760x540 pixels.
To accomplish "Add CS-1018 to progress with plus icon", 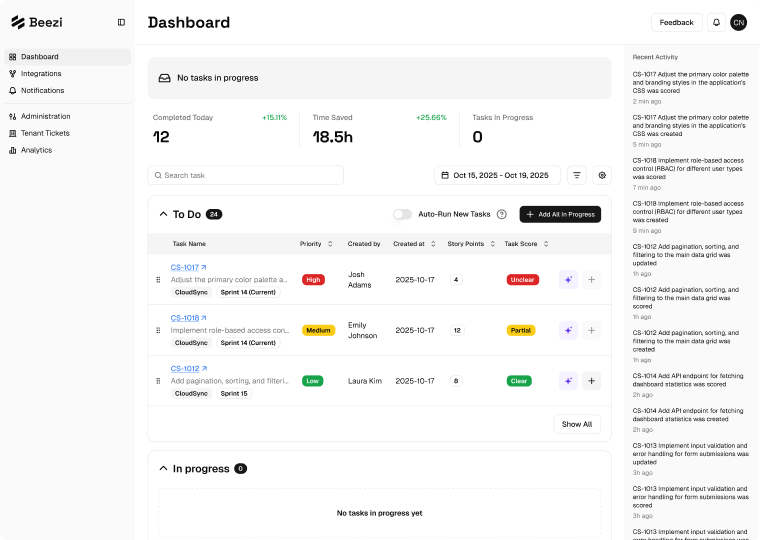I will tap(591, 331).
